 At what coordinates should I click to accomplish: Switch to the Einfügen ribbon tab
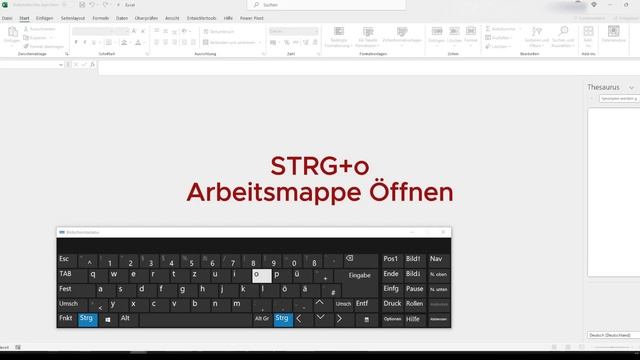click(44, 18)
